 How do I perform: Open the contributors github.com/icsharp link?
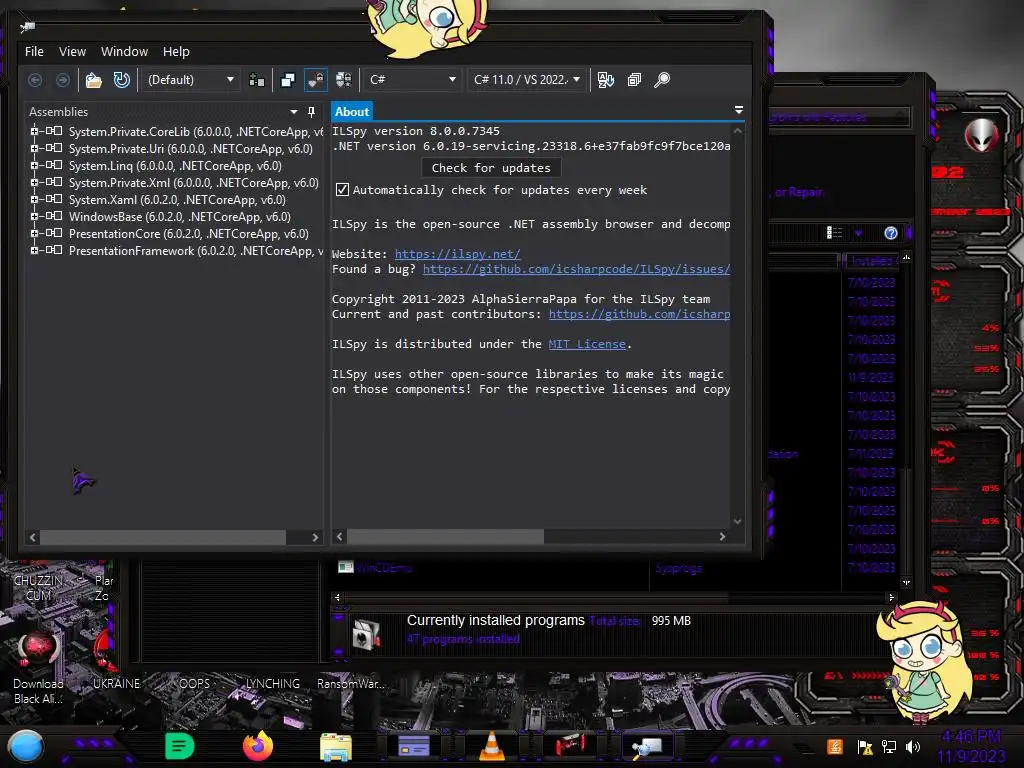(639, 314)
